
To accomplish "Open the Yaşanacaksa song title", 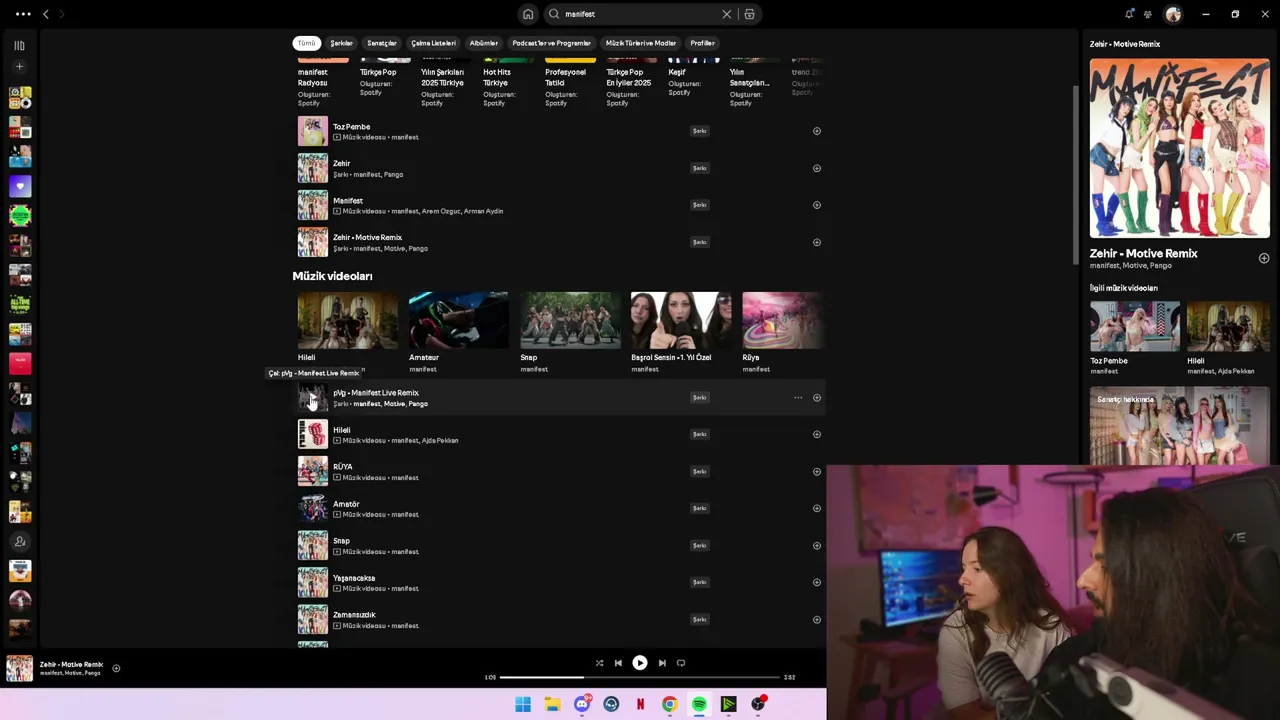I will pos(354,578).
